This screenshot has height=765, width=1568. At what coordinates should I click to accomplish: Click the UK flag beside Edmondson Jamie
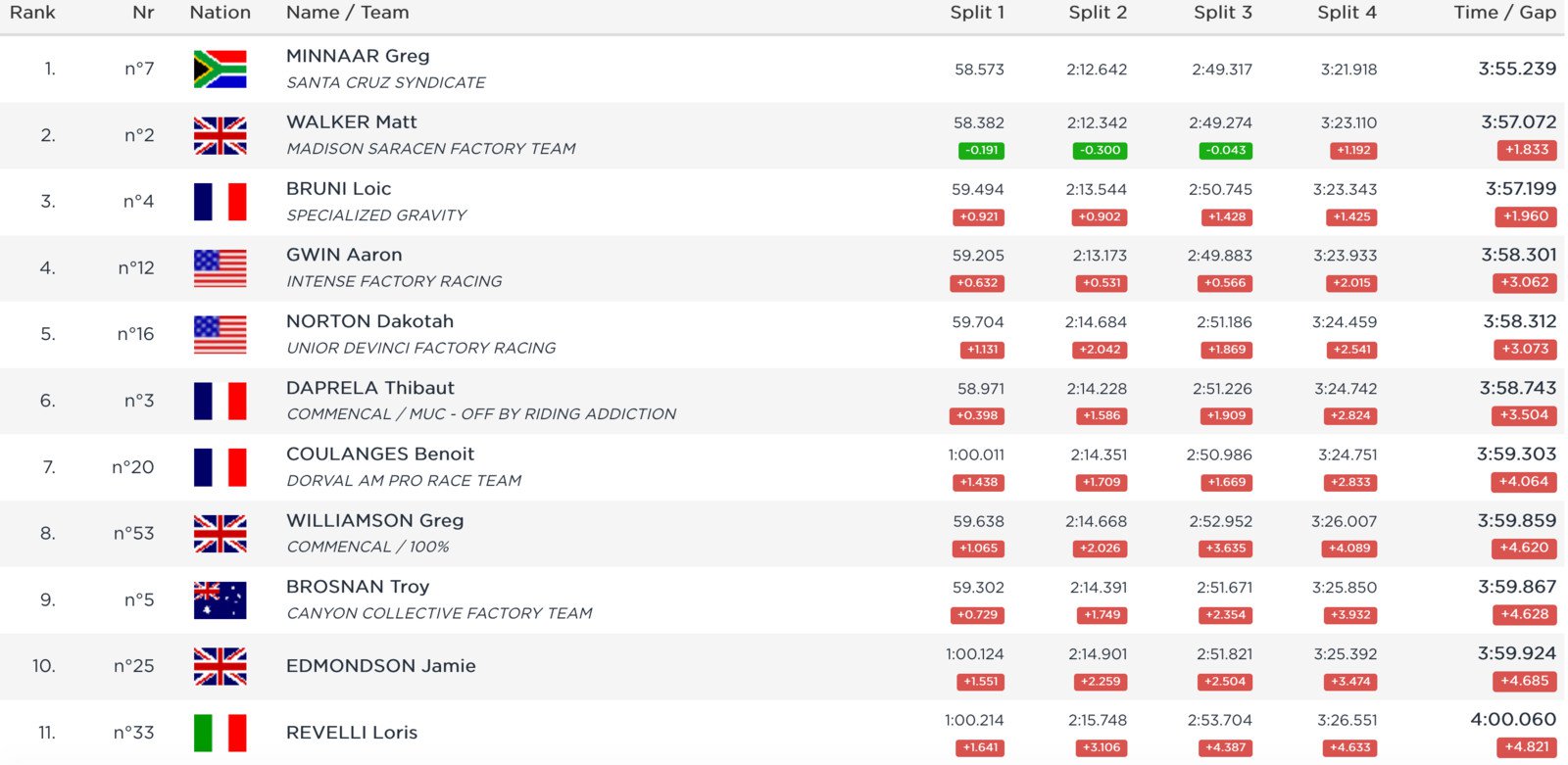click(220, 666)
